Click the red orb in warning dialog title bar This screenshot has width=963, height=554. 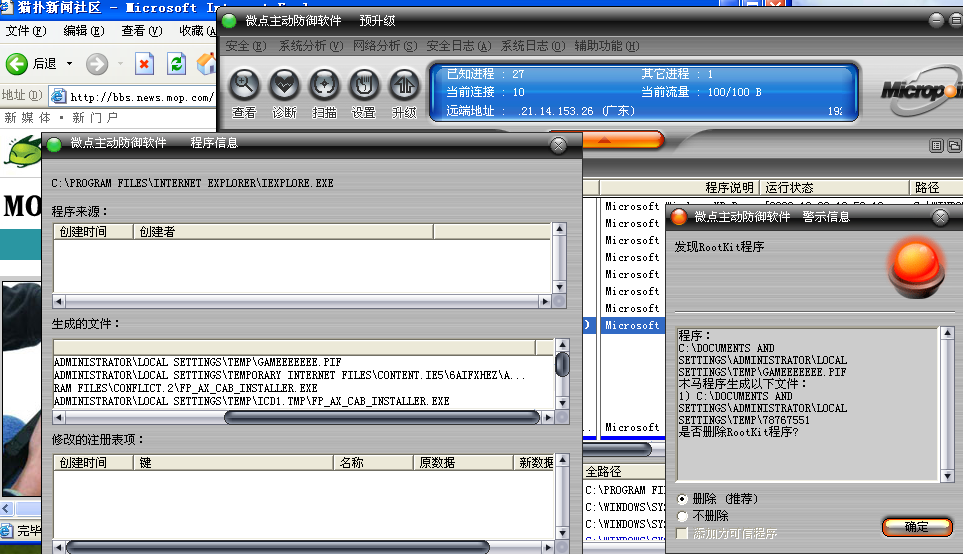point(679,217)
